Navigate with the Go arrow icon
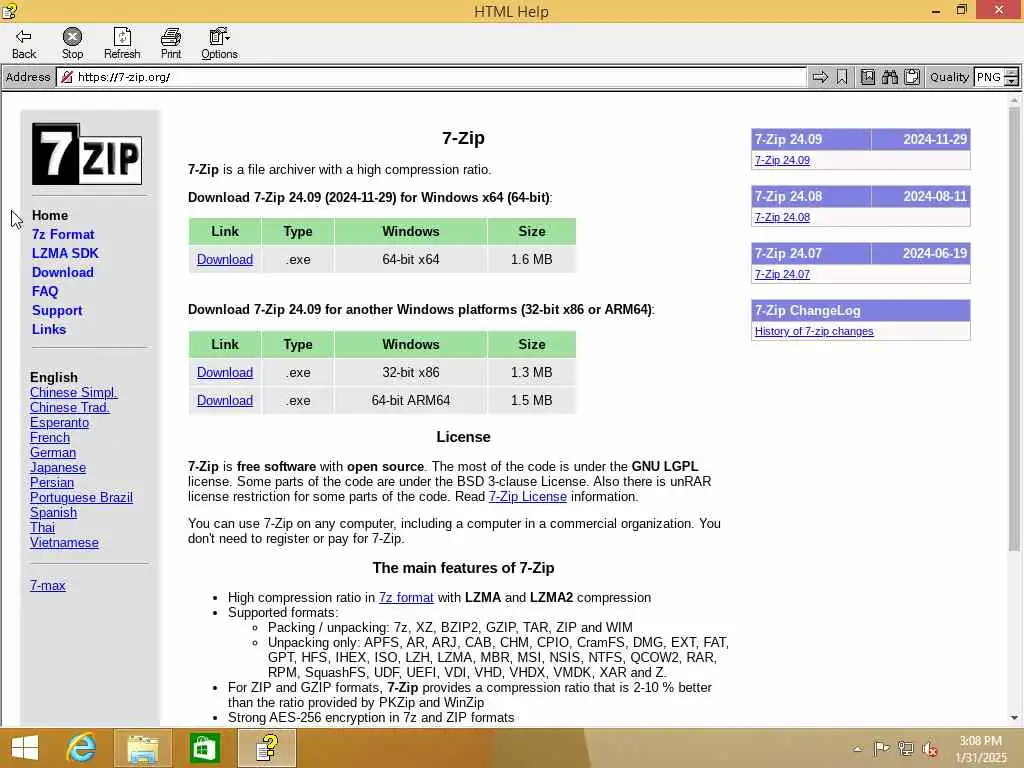 click(820, 77)
